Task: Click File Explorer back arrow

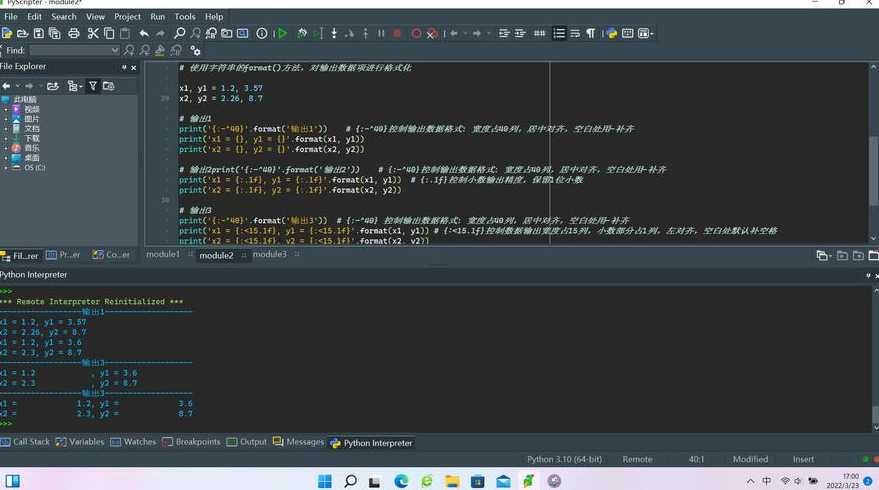Action: [6, 86]
